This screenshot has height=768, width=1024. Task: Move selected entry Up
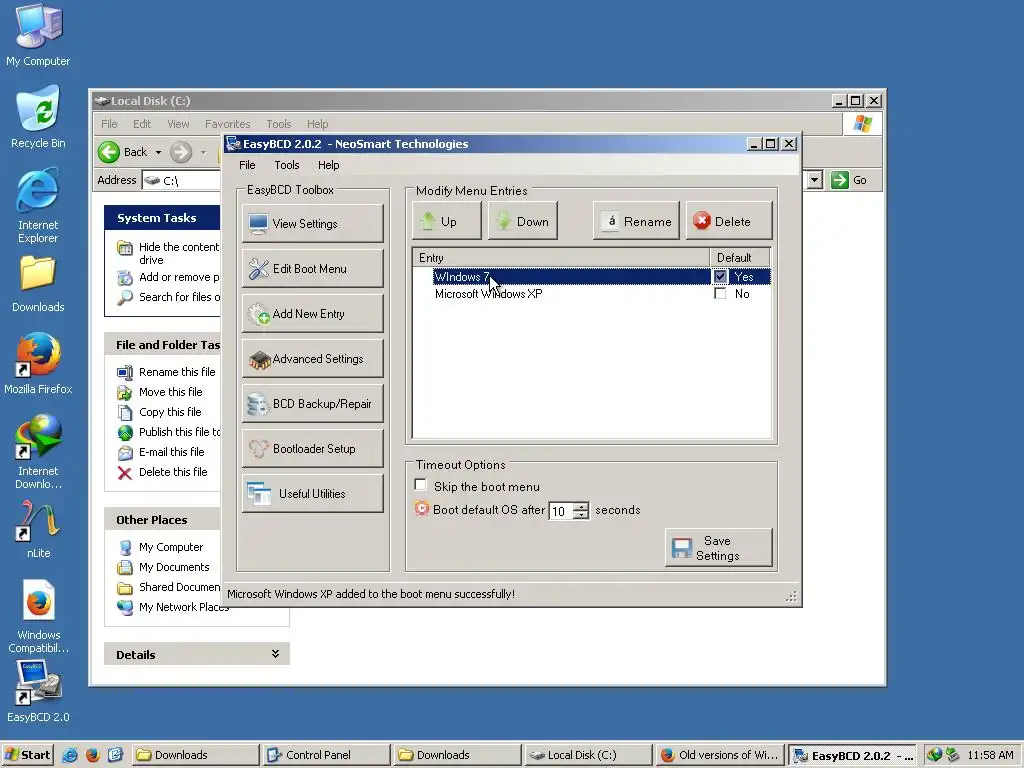pyautogui.click(x=447, y=221)
